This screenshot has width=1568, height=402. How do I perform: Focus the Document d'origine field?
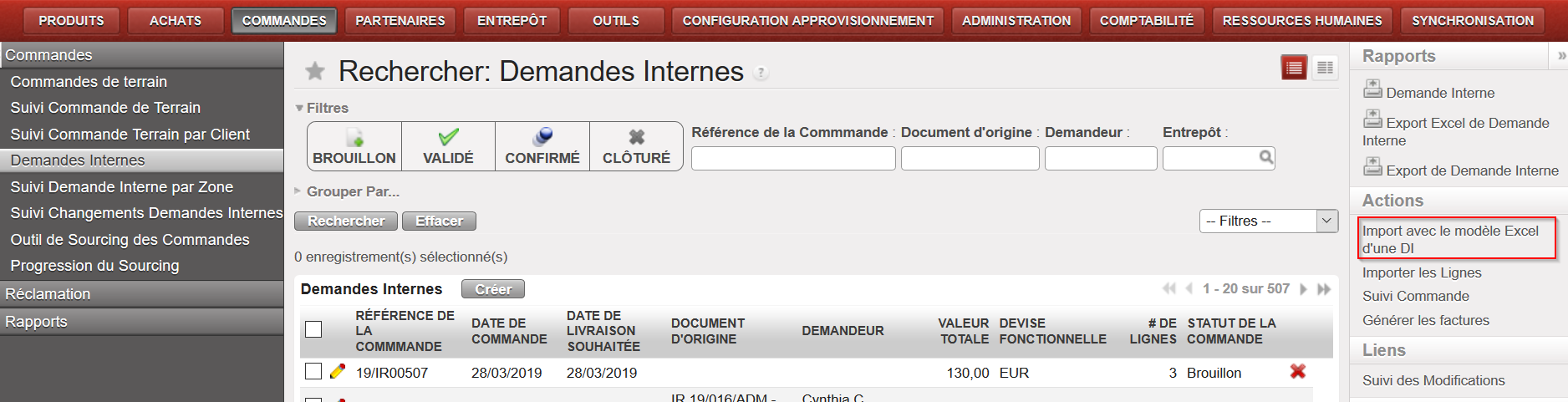970,158
